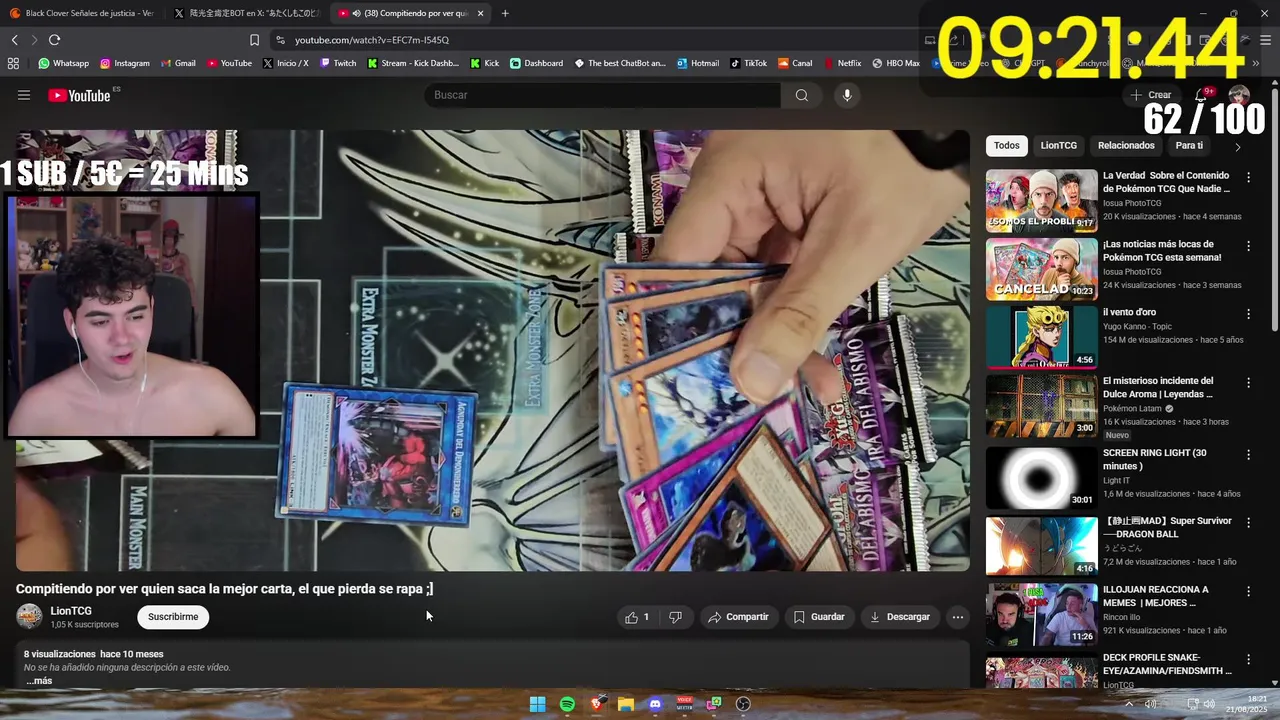Open 'SCREEN RING LIGHT' video thumbnail
The image size is (1280, 720).
coord(1041,477)
